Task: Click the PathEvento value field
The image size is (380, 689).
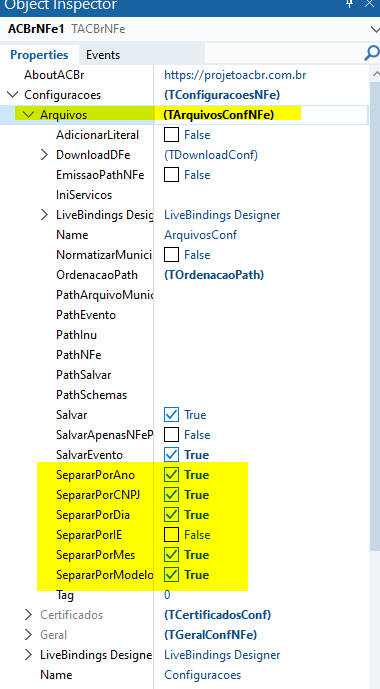Action: (x=262, y=315)
